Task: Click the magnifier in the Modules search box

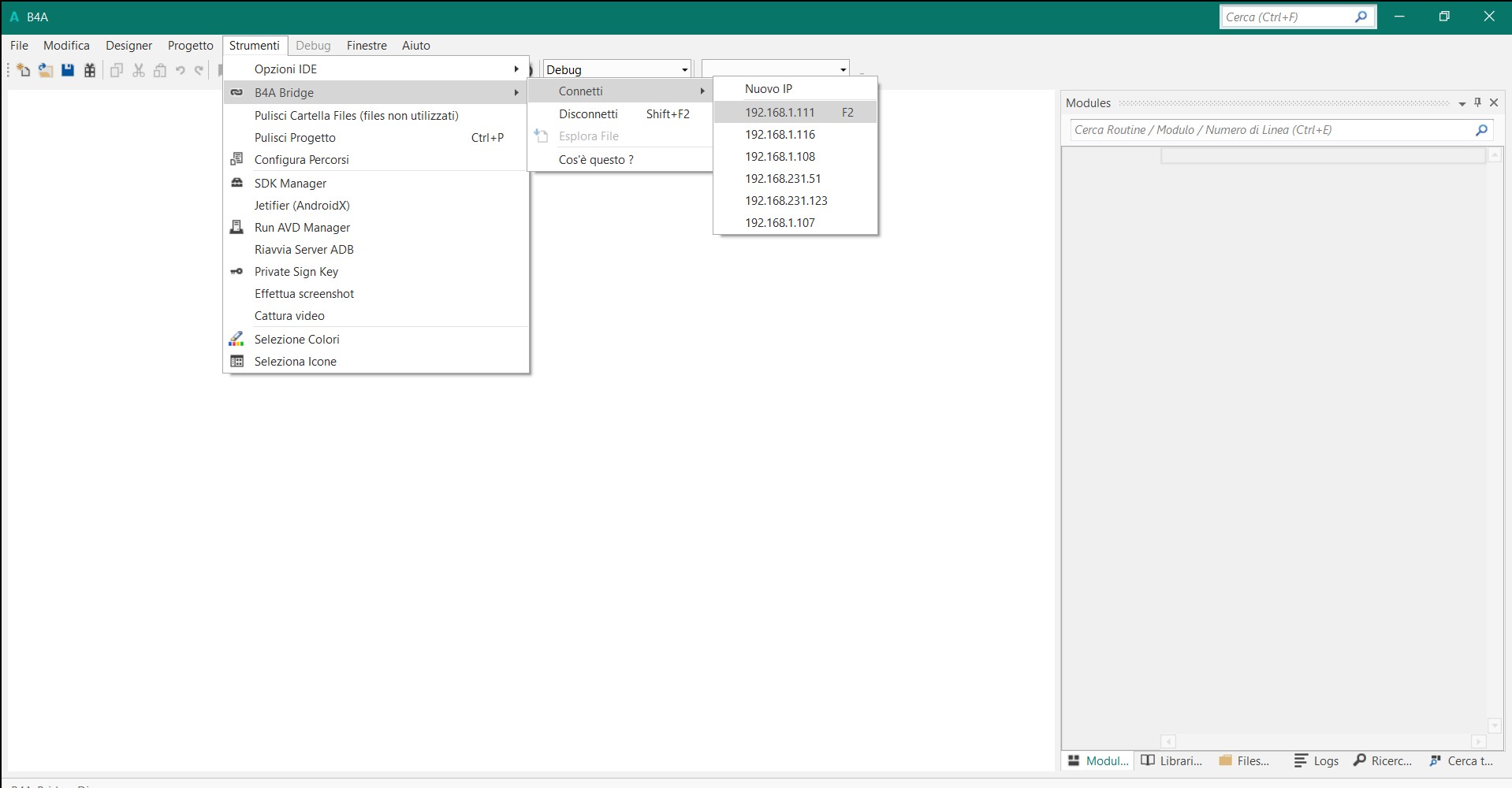Action: [1481, 130]
